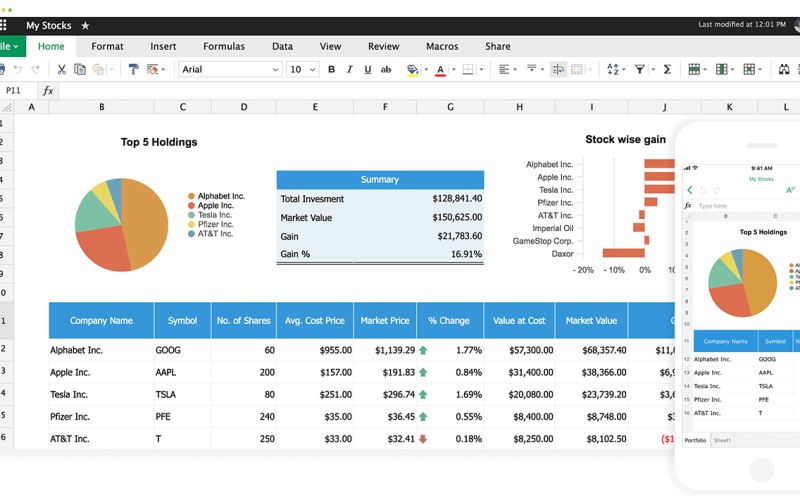
Task: Redo the previously undone action
Action: 35,69
